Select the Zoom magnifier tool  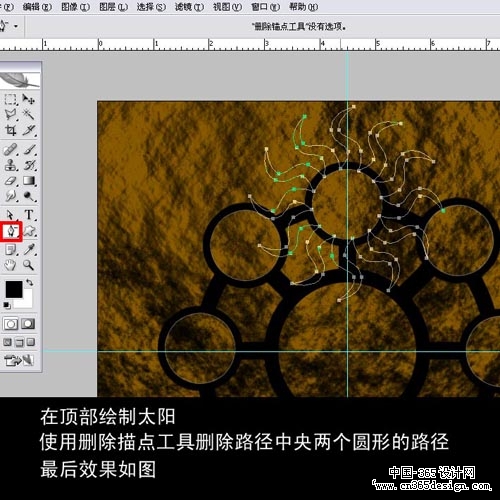(29, 265)
